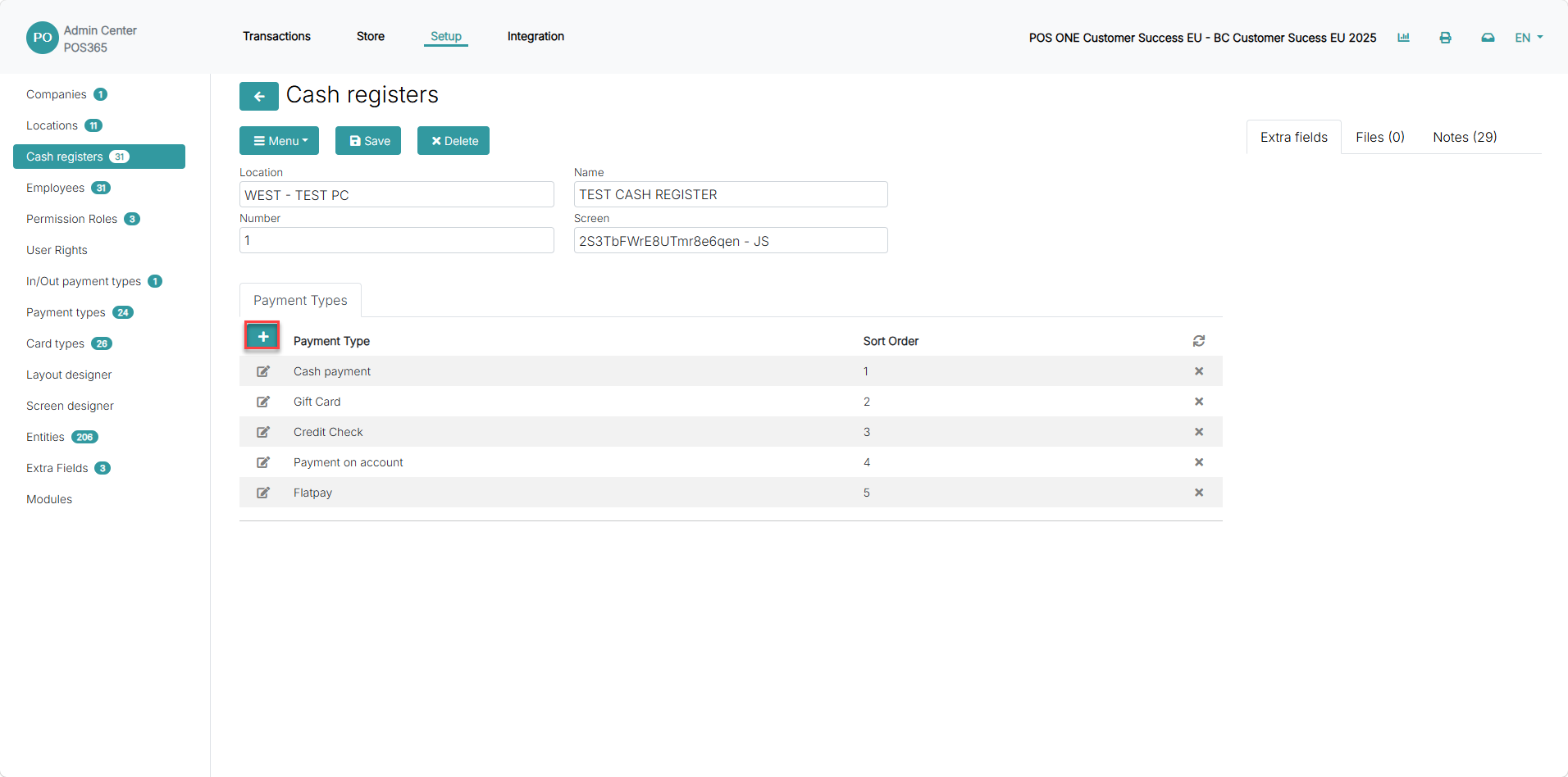Switch to the Extra fields tab

pos(1294,137)
